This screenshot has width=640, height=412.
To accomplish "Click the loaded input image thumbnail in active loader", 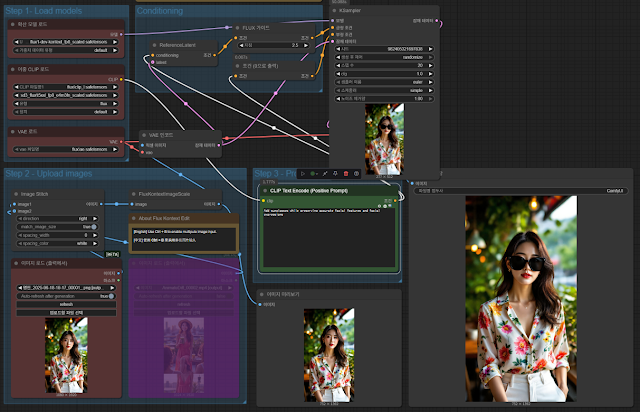I will tap(66, 355).
